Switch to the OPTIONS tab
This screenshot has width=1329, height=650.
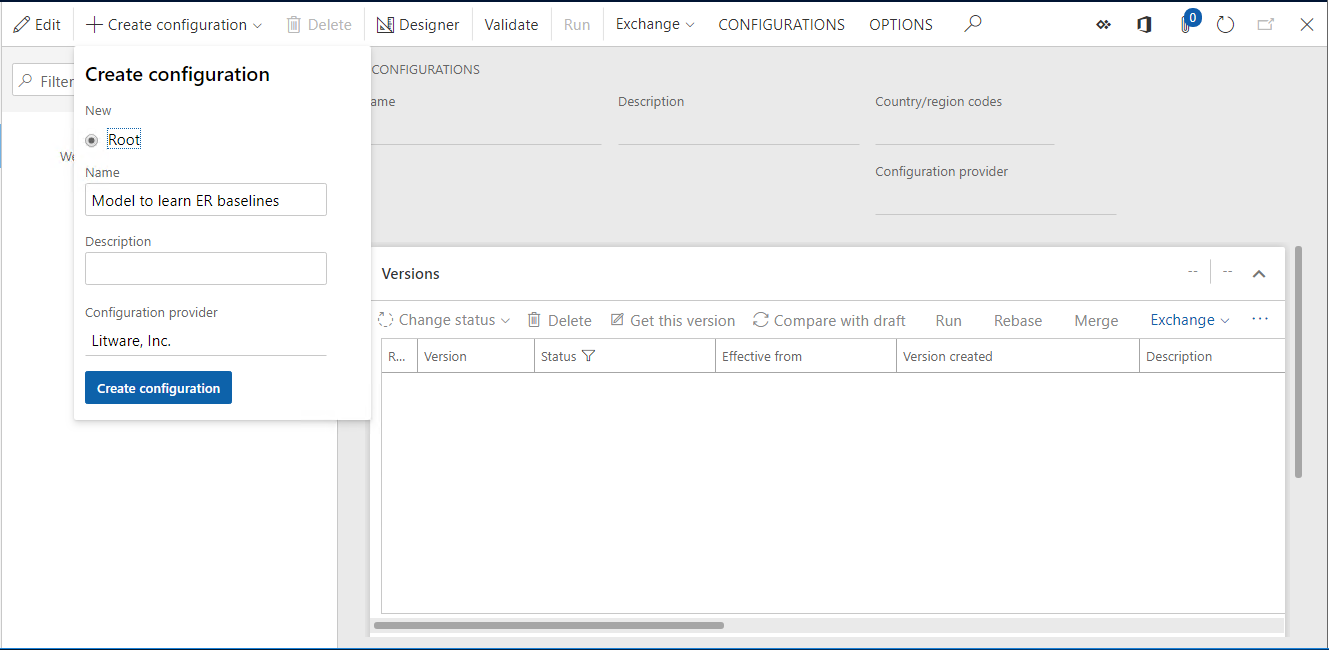pos(900,24)
